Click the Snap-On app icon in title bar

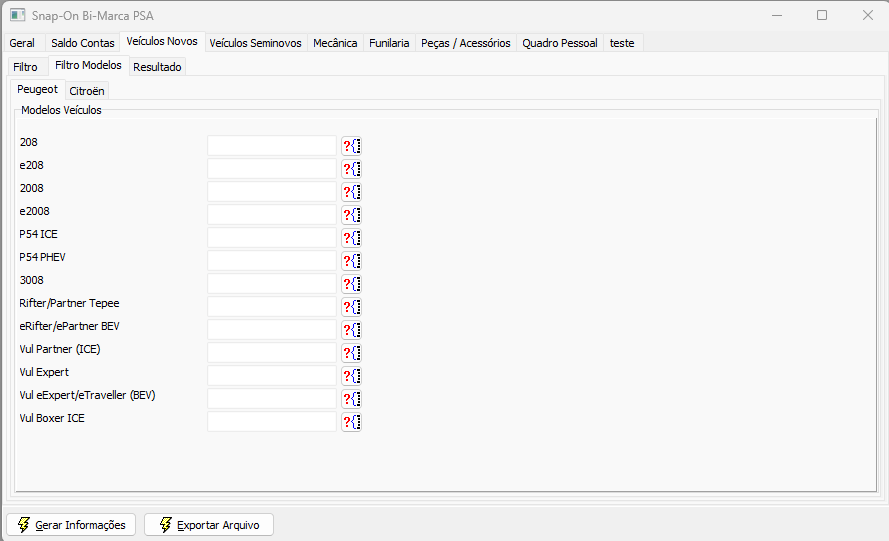pyautogui.click(x=18, y=15)
